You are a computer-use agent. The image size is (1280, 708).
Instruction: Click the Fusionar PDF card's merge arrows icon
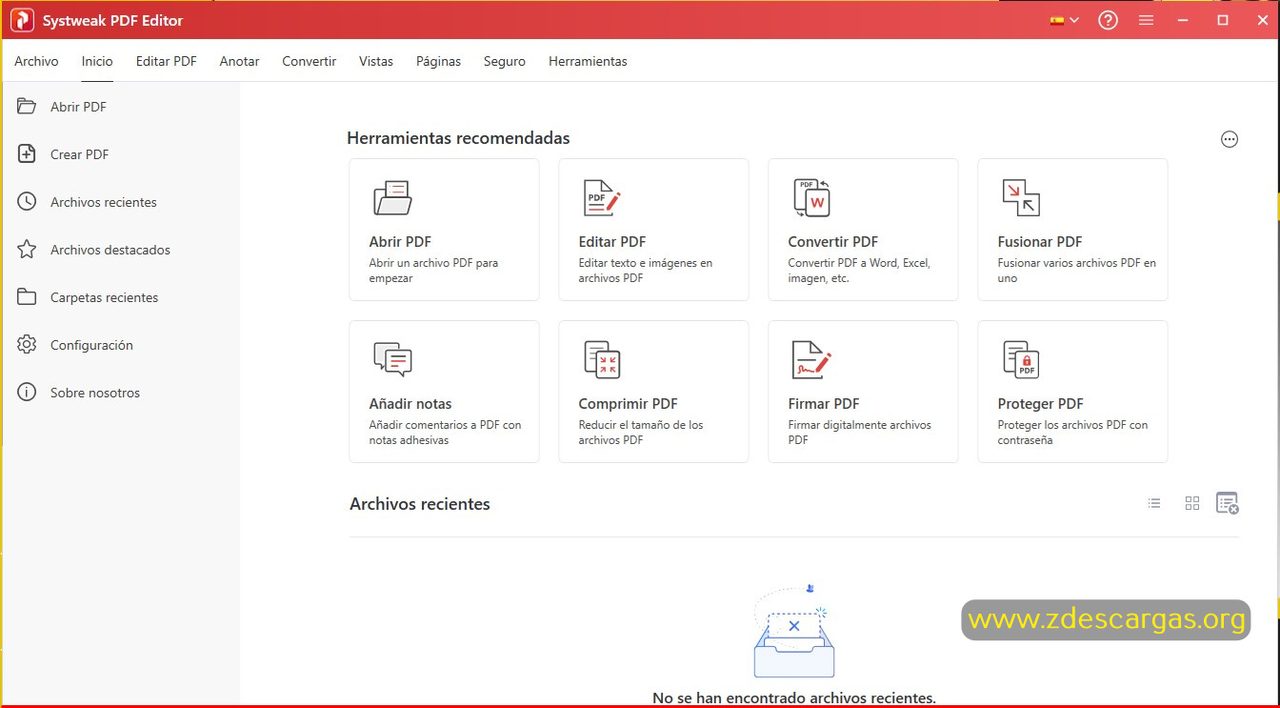(1021, 198)
